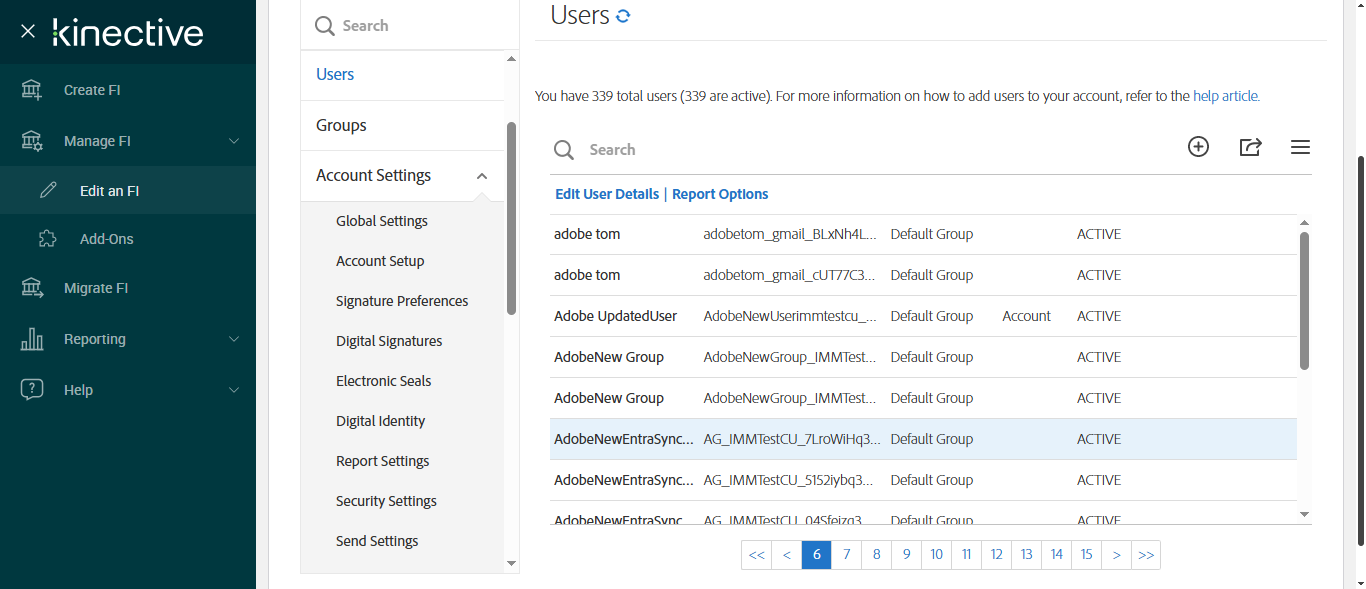Click the export users list icon
The width and height of the screenshot is (1366, 589).
tap(1250, 147)
